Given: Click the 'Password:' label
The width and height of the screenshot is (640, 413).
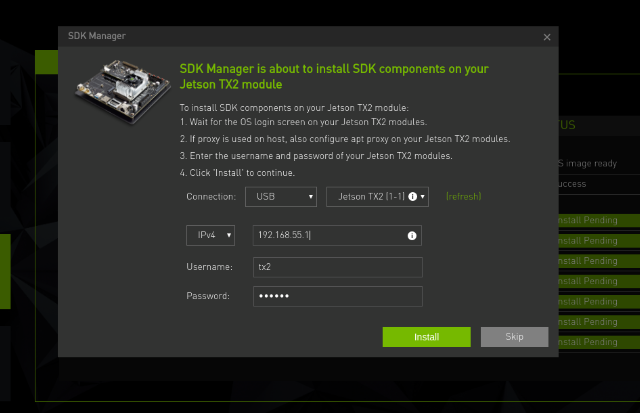Looking at the screenshot, I should coord(208,296).
